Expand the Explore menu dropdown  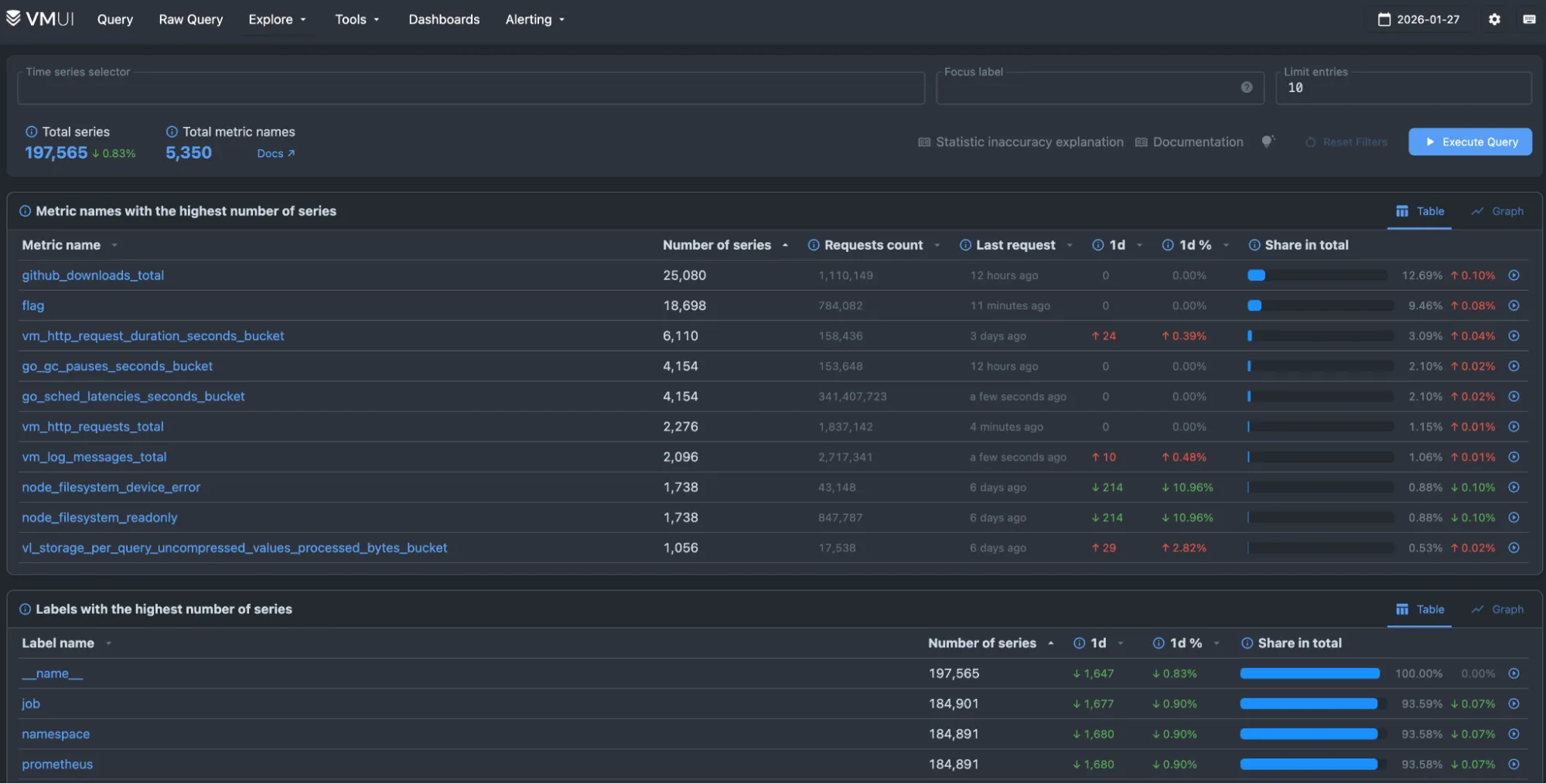(x=277, y=19)
